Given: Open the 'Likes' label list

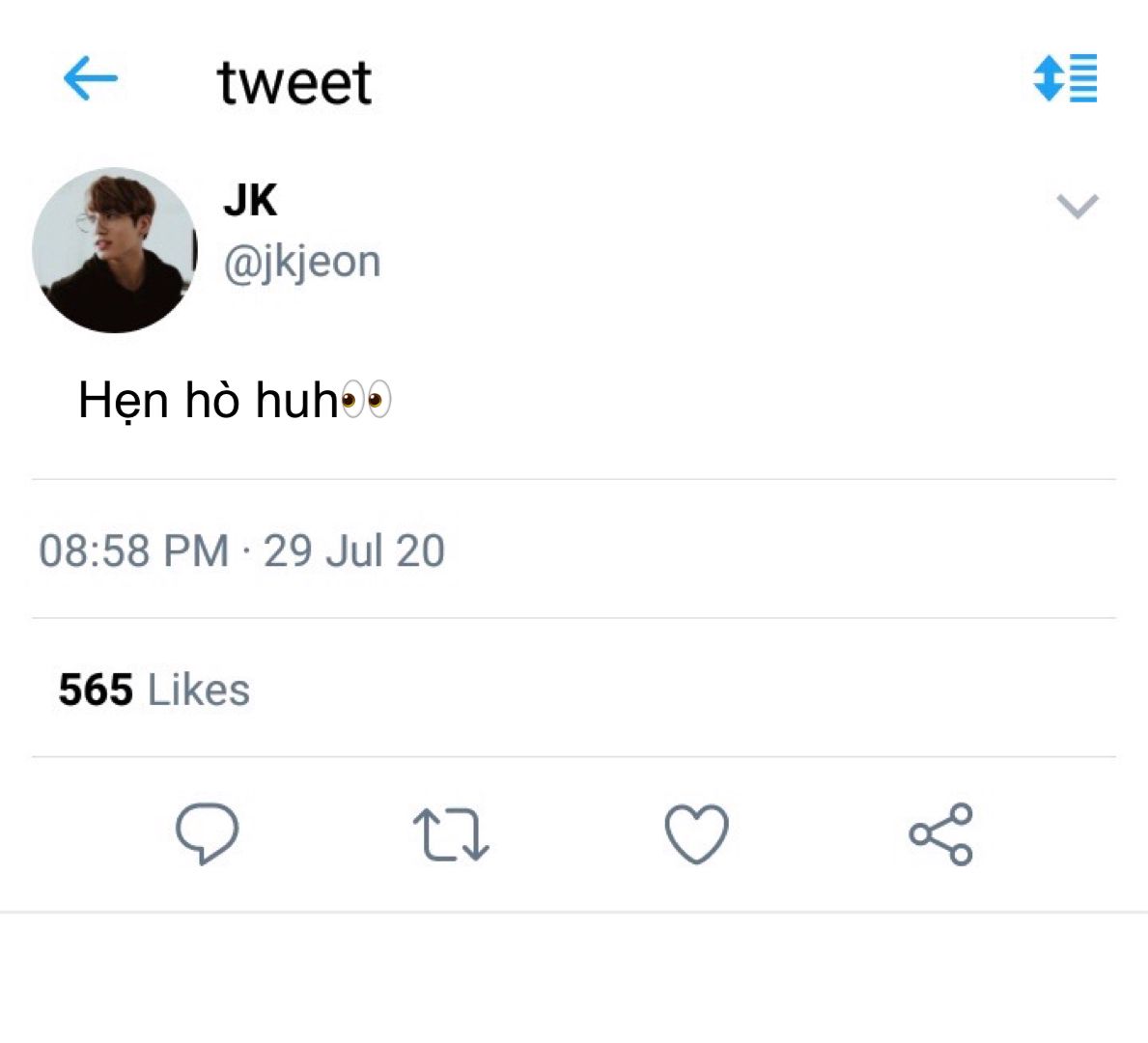Looking at the screenshot, I should 199,690.
